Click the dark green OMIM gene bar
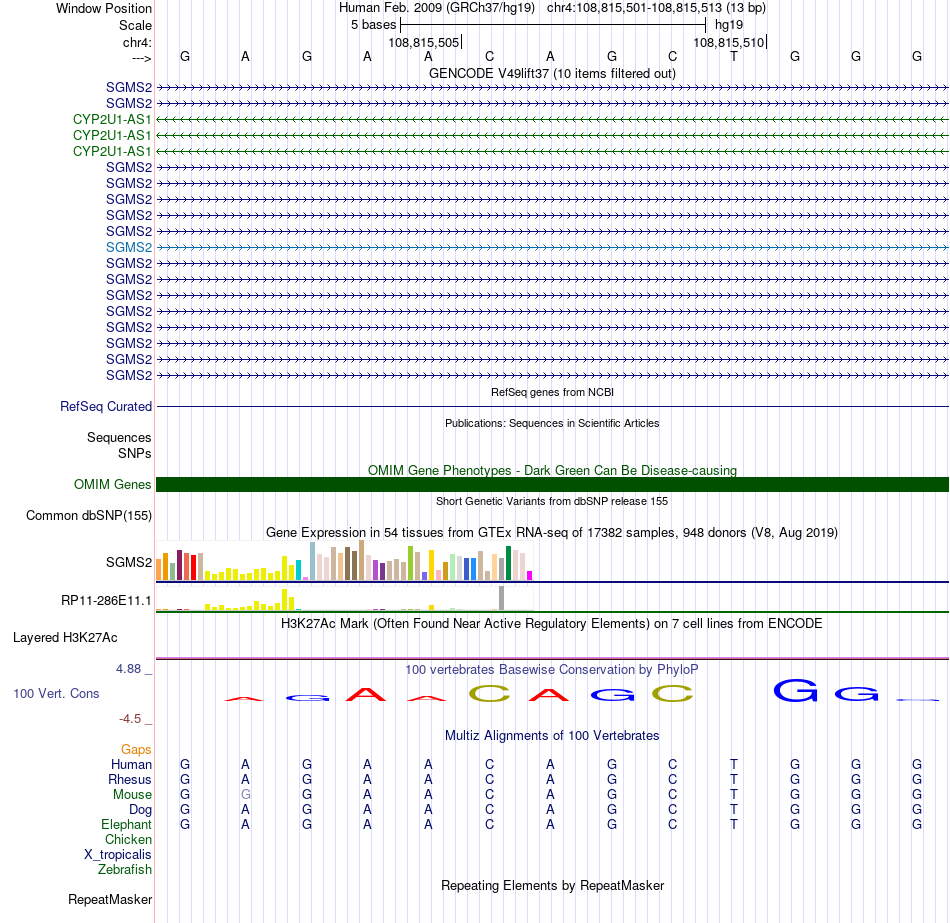The height and width of the screenshot is (923, 950). 552,484
